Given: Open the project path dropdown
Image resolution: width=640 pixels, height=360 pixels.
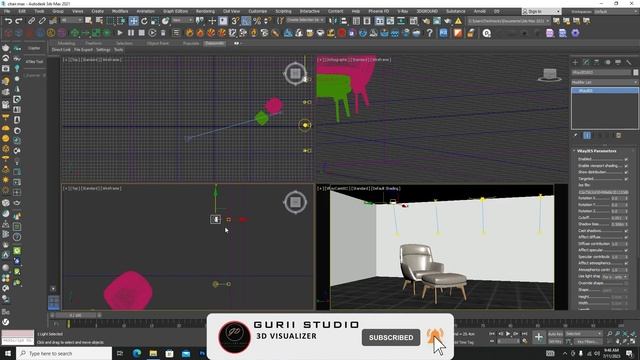Looking at the screenshot, I should point(509,20).
